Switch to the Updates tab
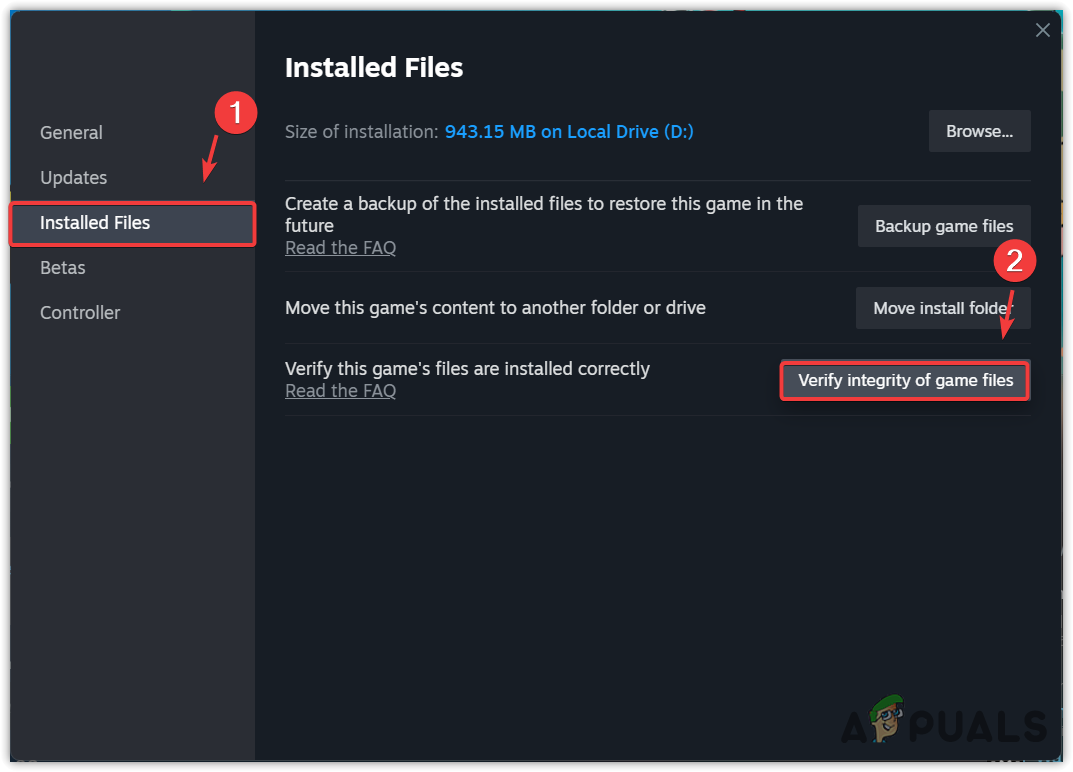The height and width of the screenshot is (772, 1073). coord(73,178)
